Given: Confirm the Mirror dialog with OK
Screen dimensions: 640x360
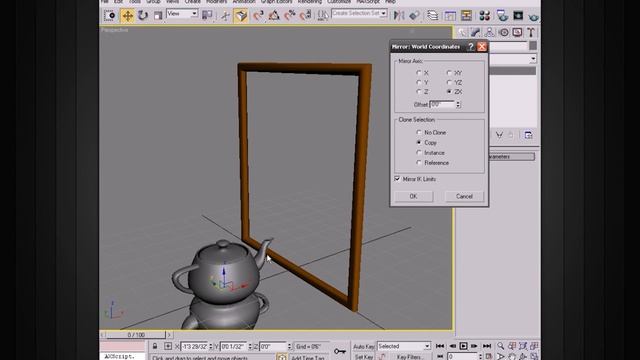Looking at the screenshot, I should pyautogui.click(x=413, y=196).
